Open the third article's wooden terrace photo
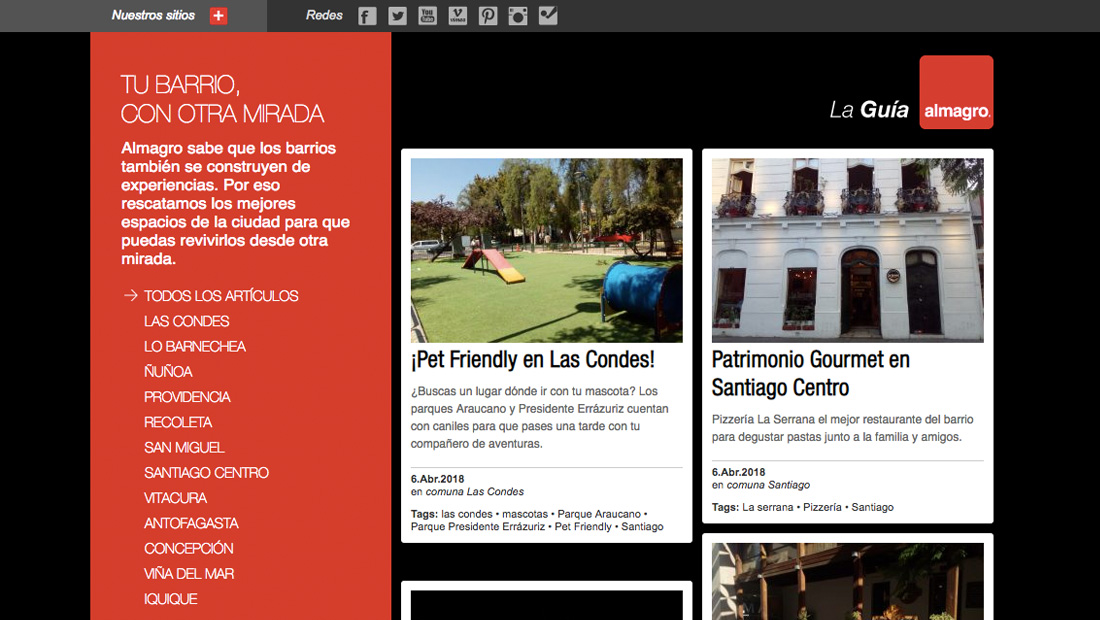 [x=847, y=581]
